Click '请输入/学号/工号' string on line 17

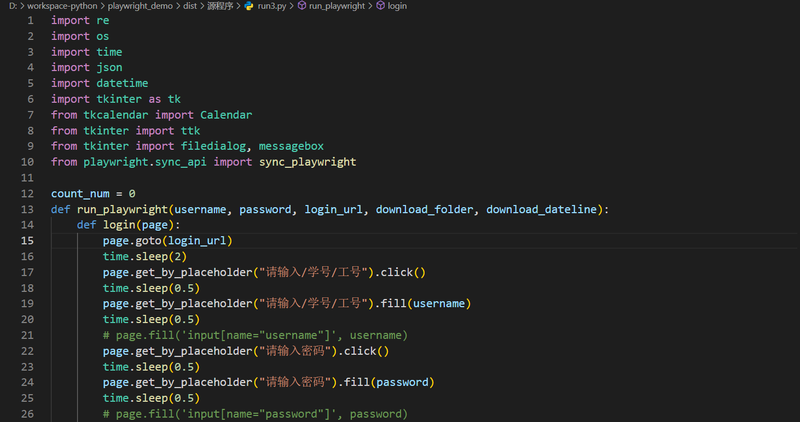point(313,272)
